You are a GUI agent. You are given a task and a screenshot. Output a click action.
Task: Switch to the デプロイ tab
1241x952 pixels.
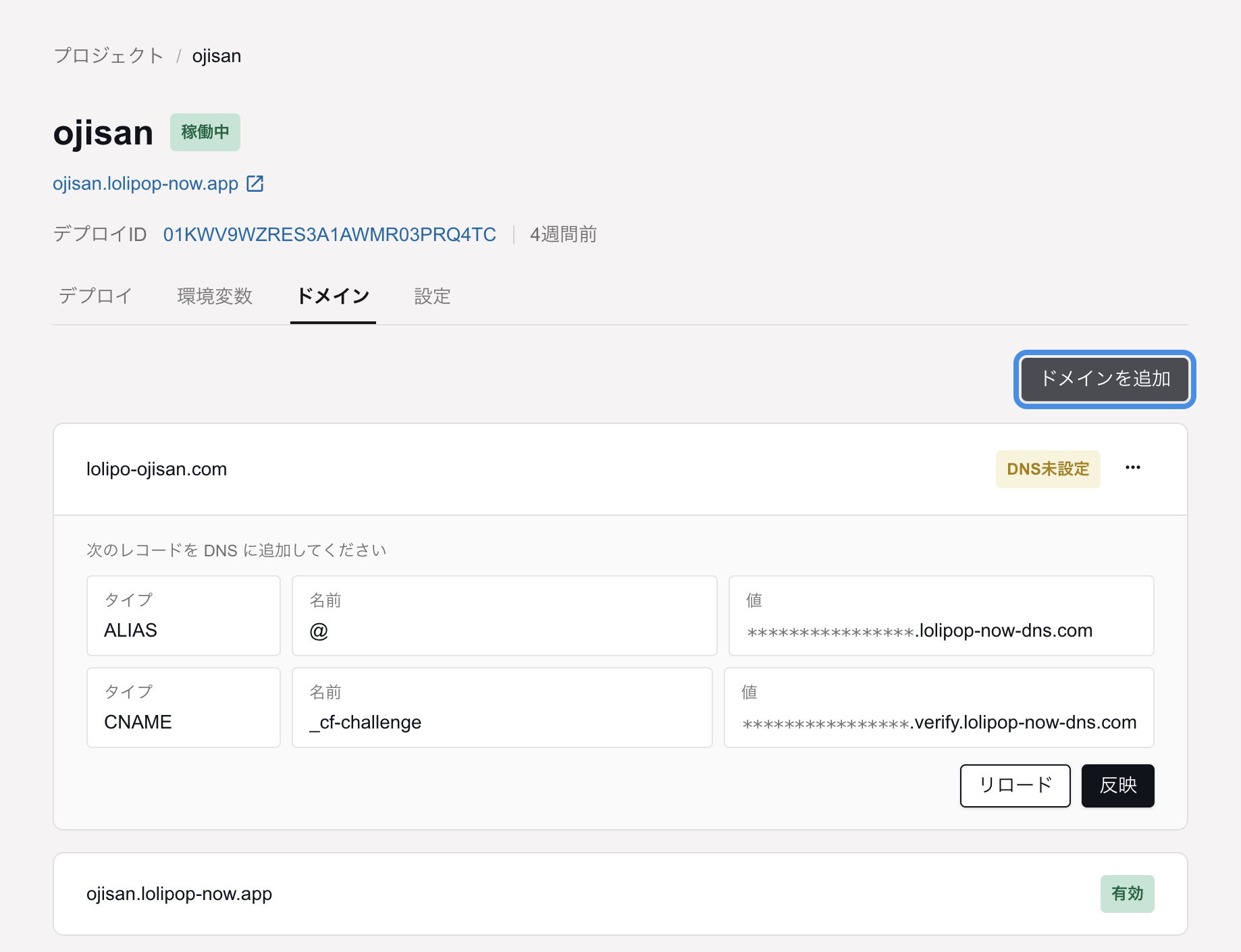click(x=95, y=296)
